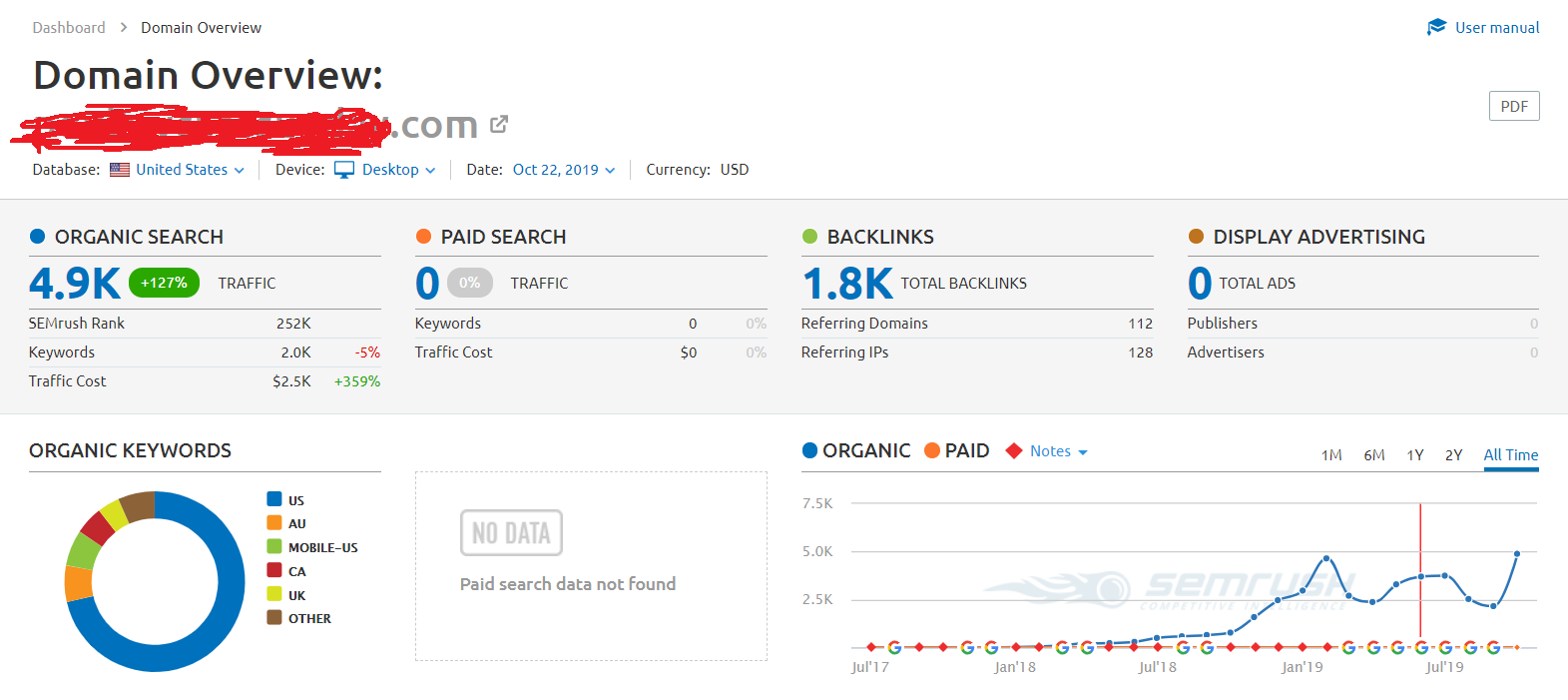1568x700 pixels.
Task: Open the Oct 22, 2019 date picker
Action: point(563,170)
